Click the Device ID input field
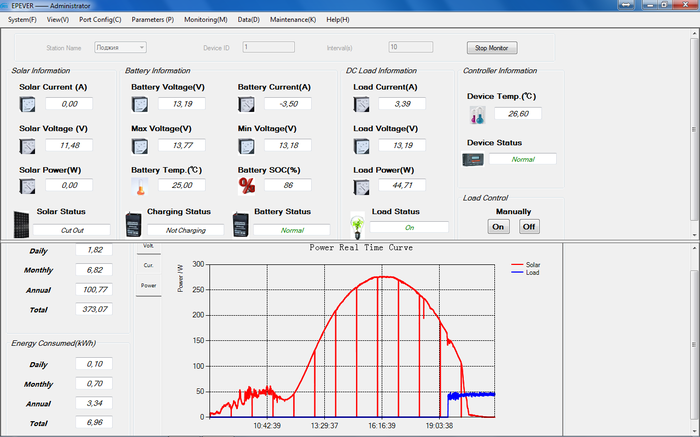The width and height of the screenshot is (700, 437). tap(268, 47)
